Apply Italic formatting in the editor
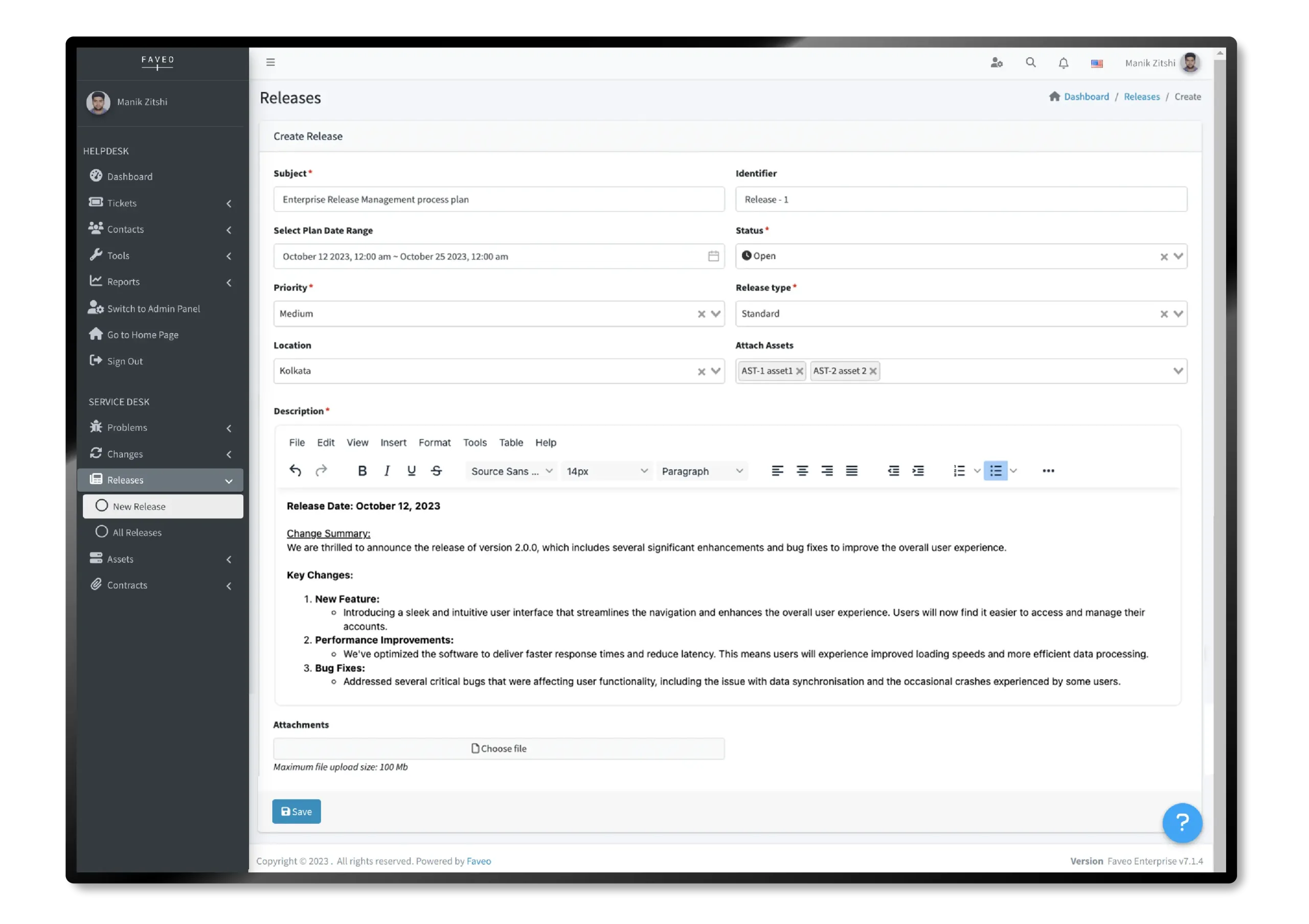Image resolution: width=1309 pixels, height=924 pixels. [387, 471]
